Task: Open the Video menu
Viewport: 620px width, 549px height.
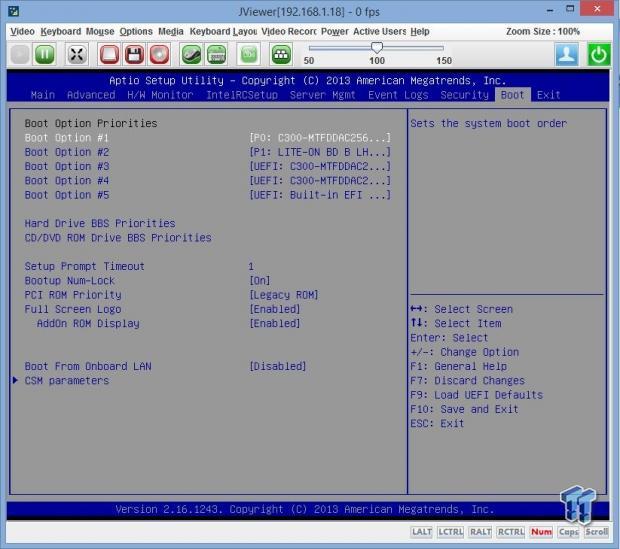Action: pos(23,31)
